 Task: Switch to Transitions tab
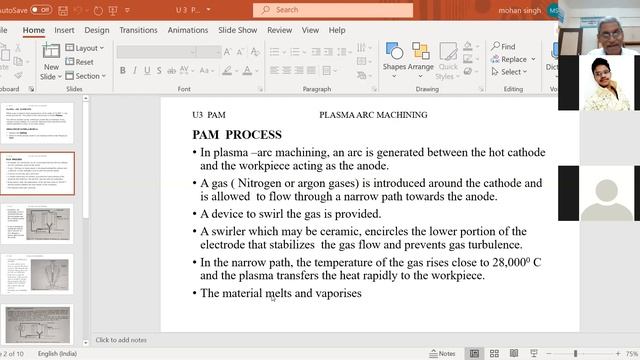coord(138,30)
